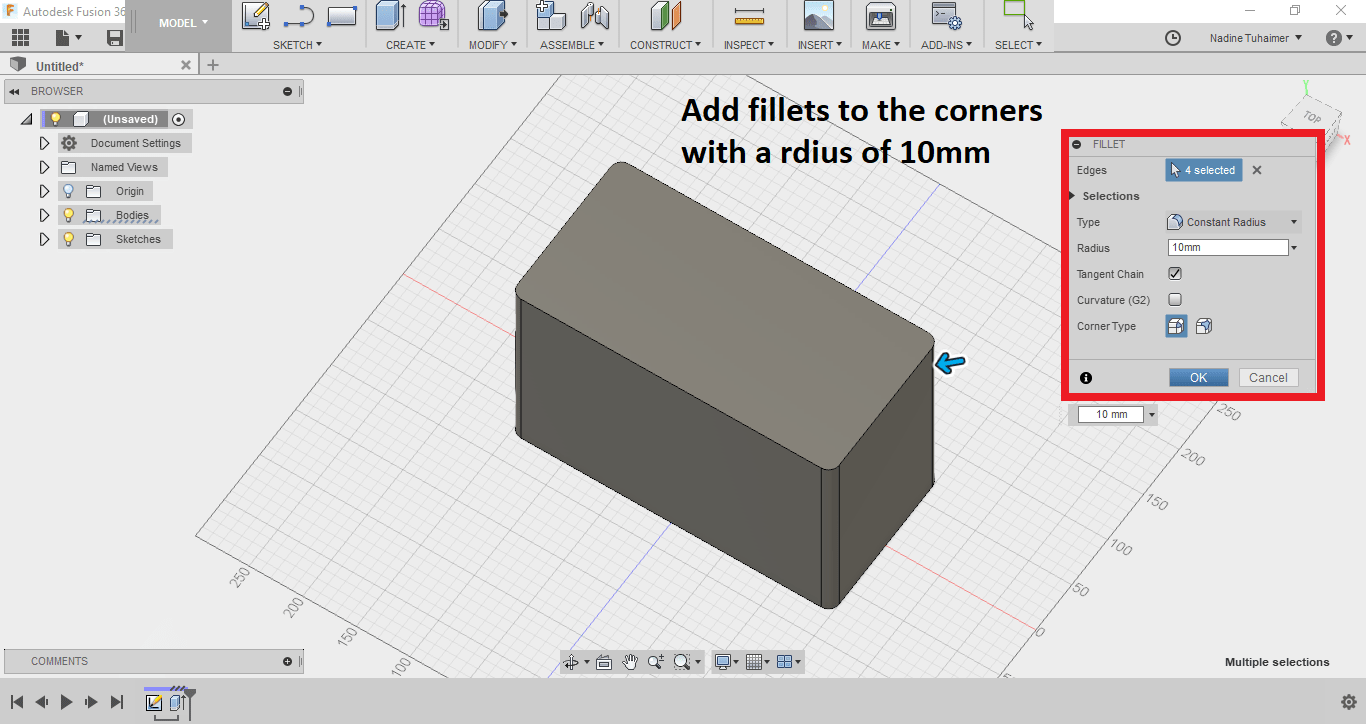Activate the radio button beside (Unsaved) component

(179, 119)
